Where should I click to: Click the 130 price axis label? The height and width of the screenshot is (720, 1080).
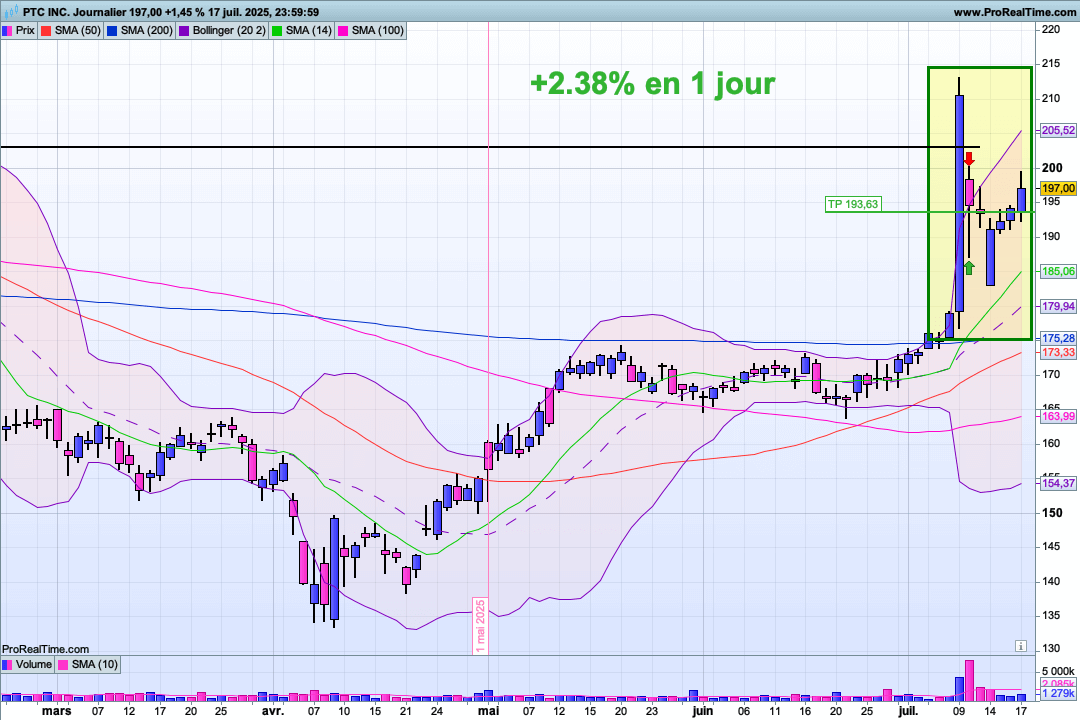pyautogui.click(x=1051, y=648)
